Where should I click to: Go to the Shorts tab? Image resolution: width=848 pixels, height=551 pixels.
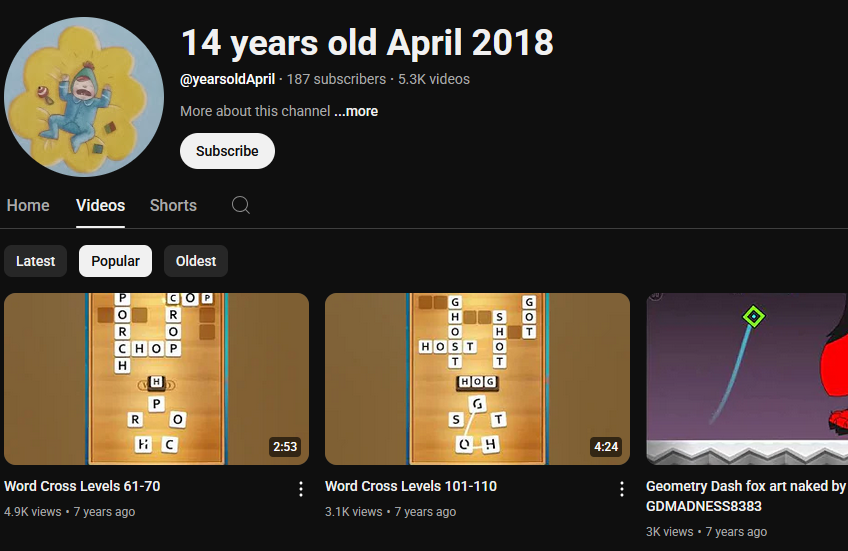[x=173, y=205]
